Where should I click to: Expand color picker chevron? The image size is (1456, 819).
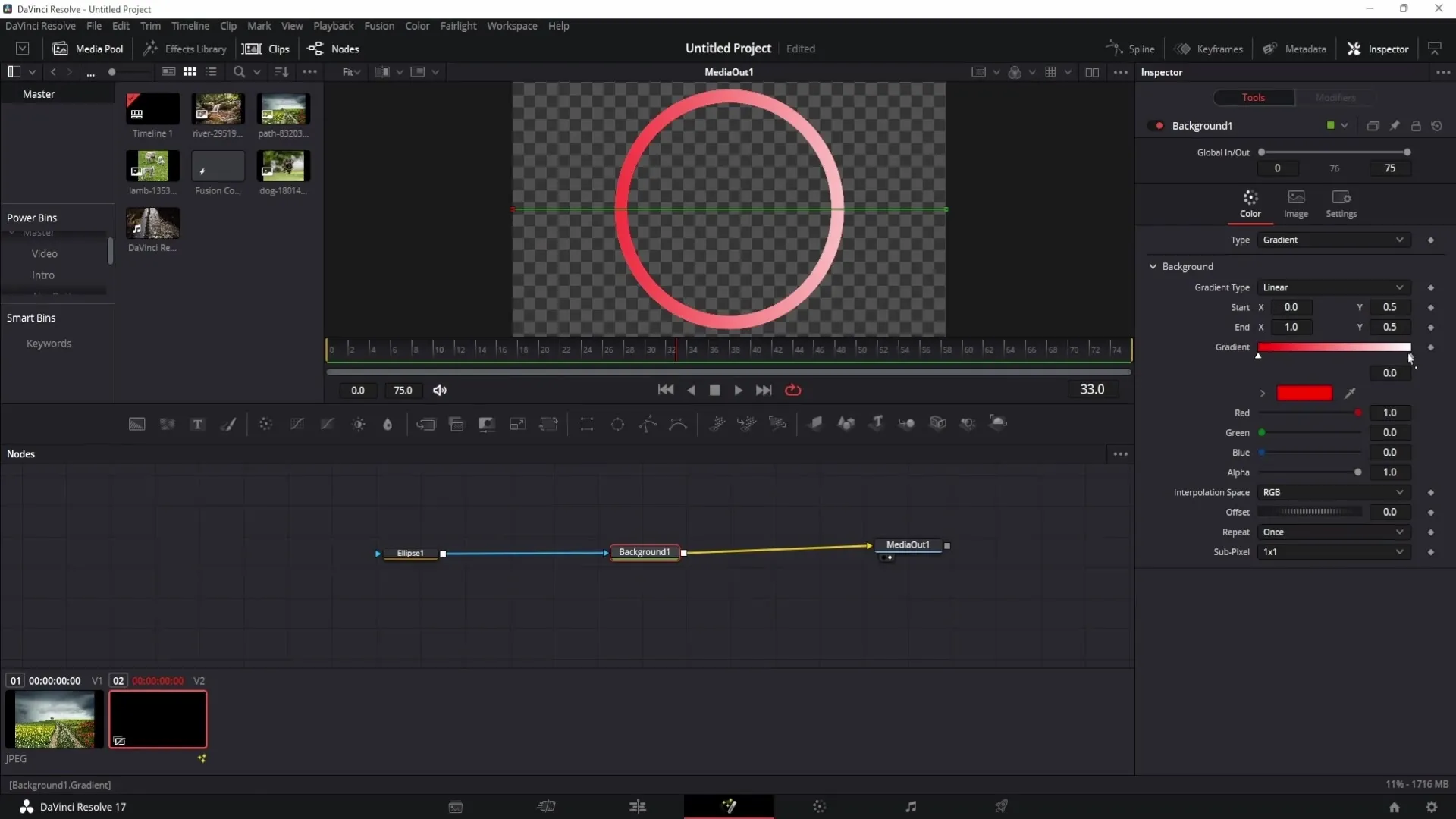click(1263, 393)
